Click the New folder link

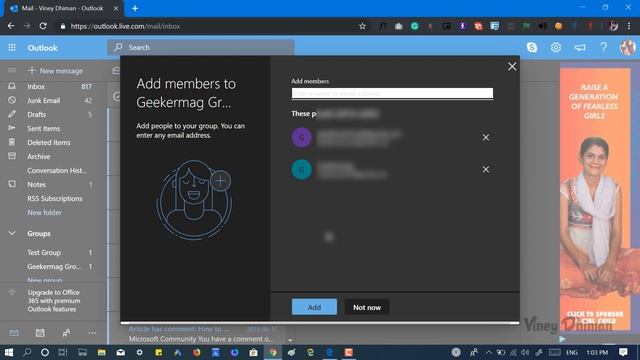(44, 212)
